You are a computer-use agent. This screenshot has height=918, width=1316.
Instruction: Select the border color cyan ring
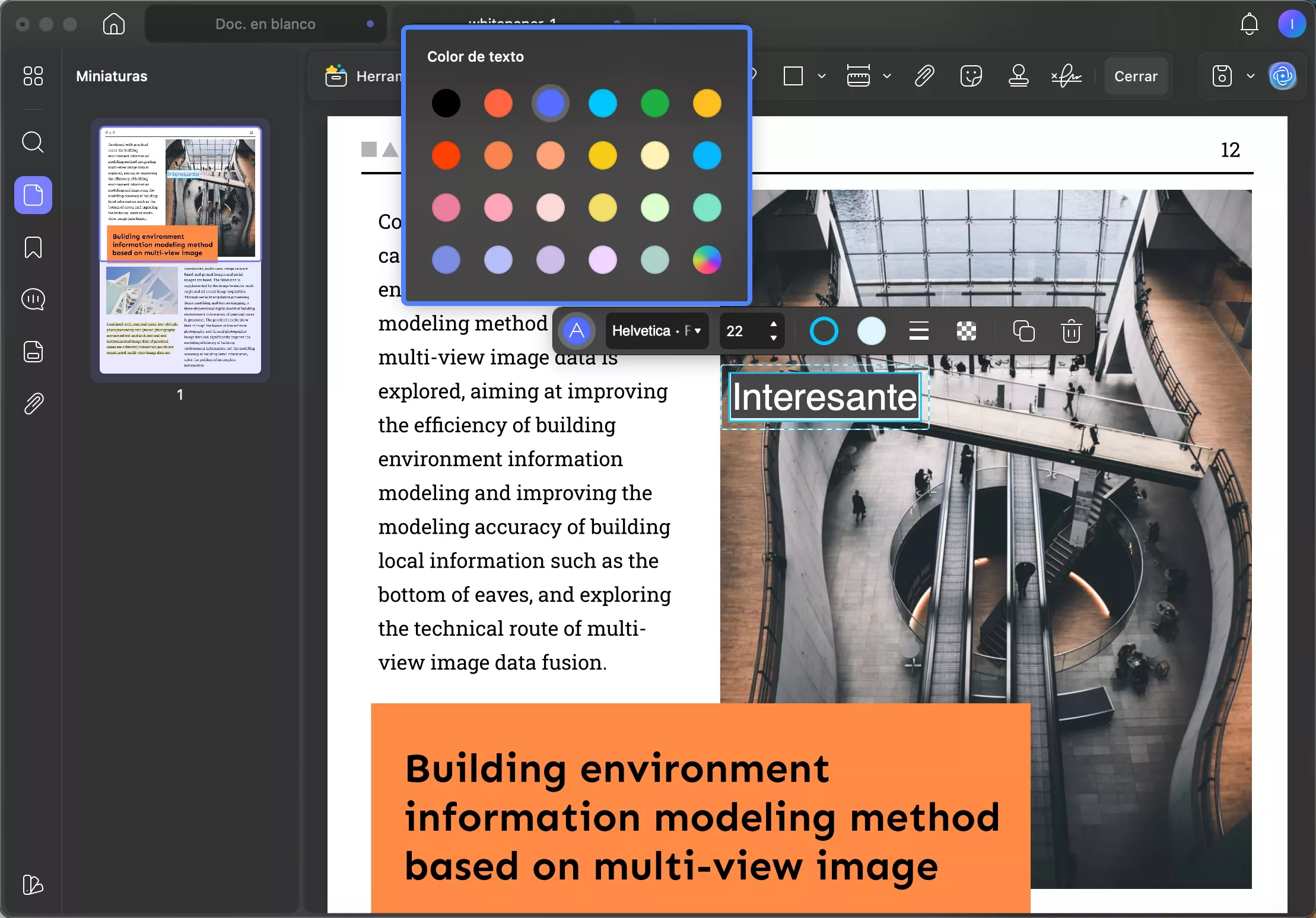tap(824, 331)
